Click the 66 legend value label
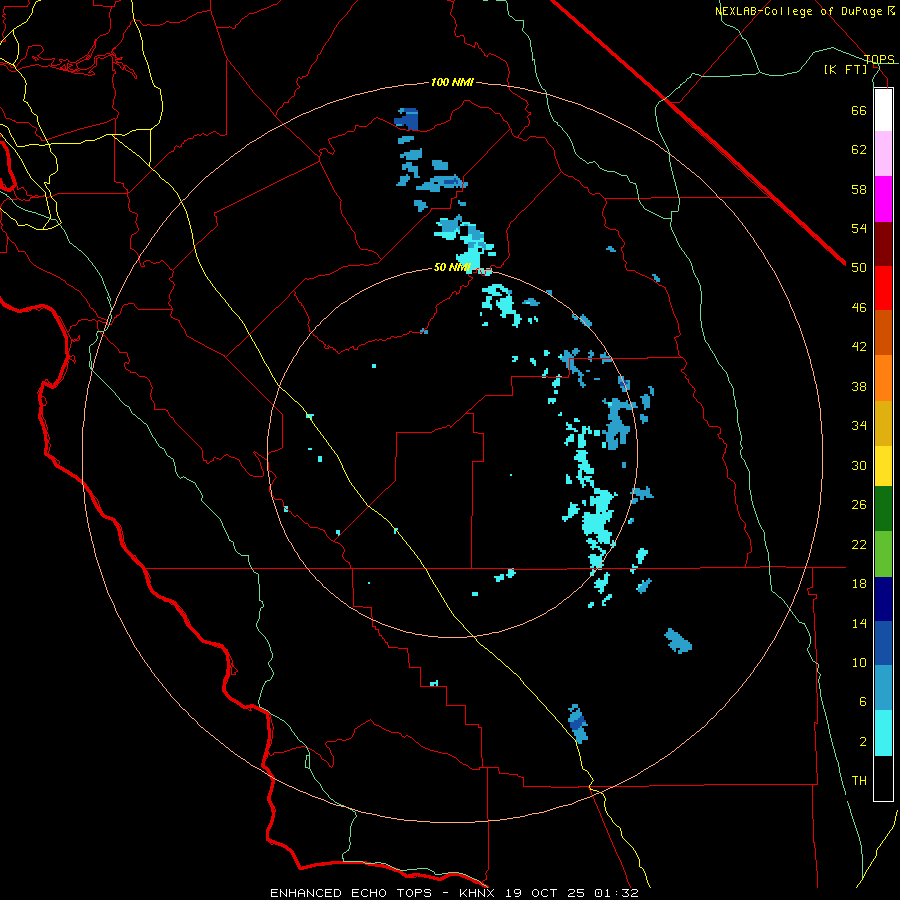The height and width of the screenshot is (900, 900). coord(859,110)
